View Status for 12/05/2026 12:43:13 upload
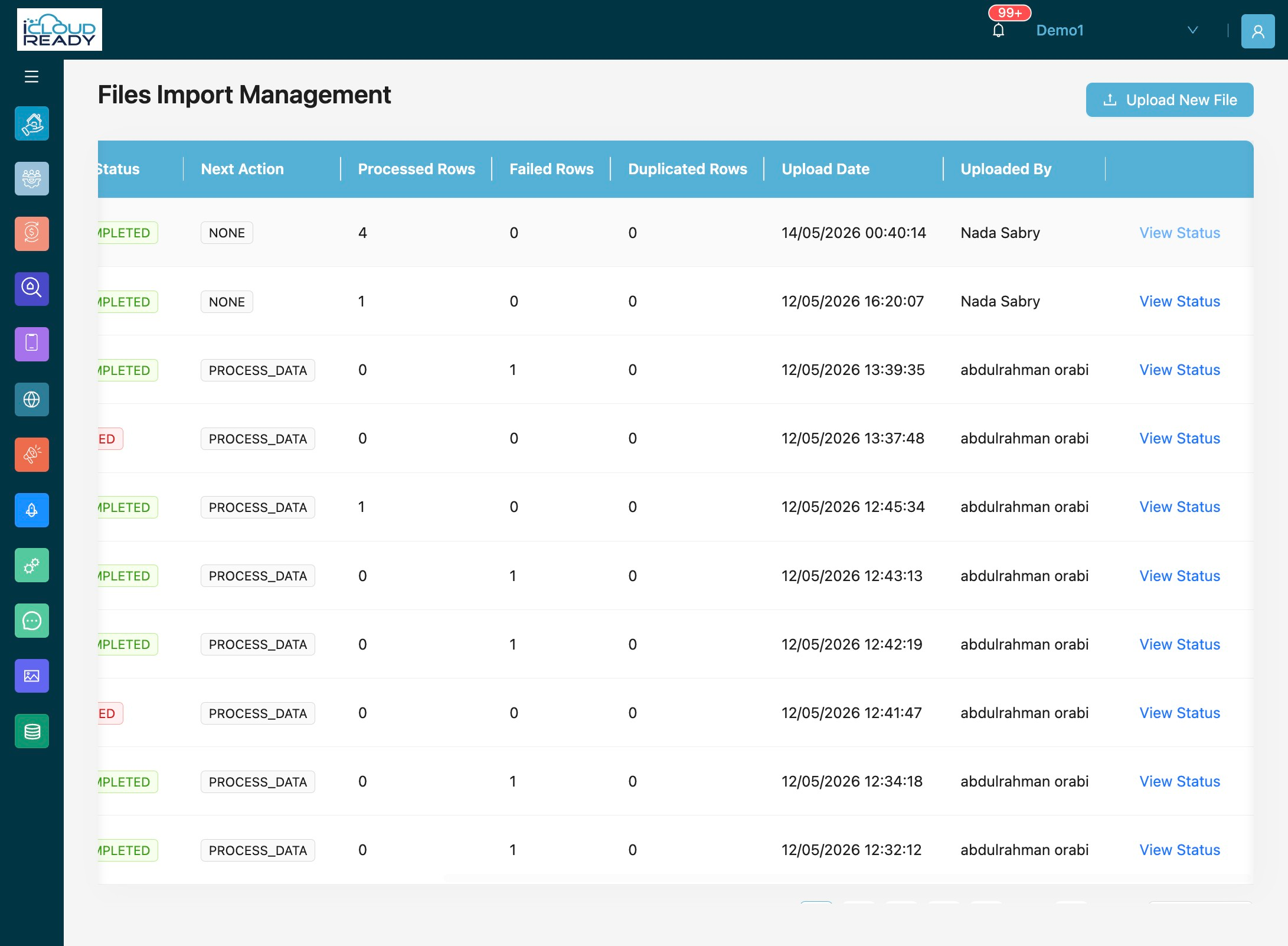 click(1179, 576)
